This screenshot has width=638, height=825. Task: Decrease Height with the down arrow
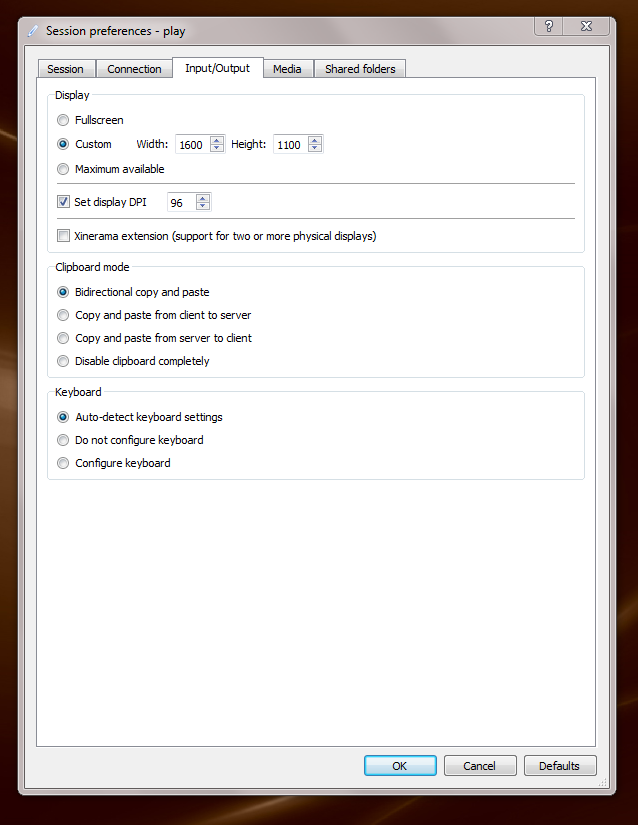tap(315, 148)
